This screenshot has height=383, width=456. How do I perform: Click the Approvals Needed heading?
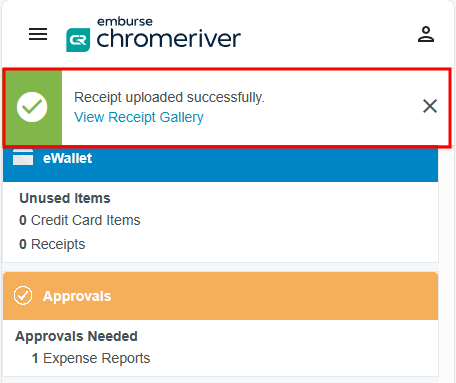76,336
